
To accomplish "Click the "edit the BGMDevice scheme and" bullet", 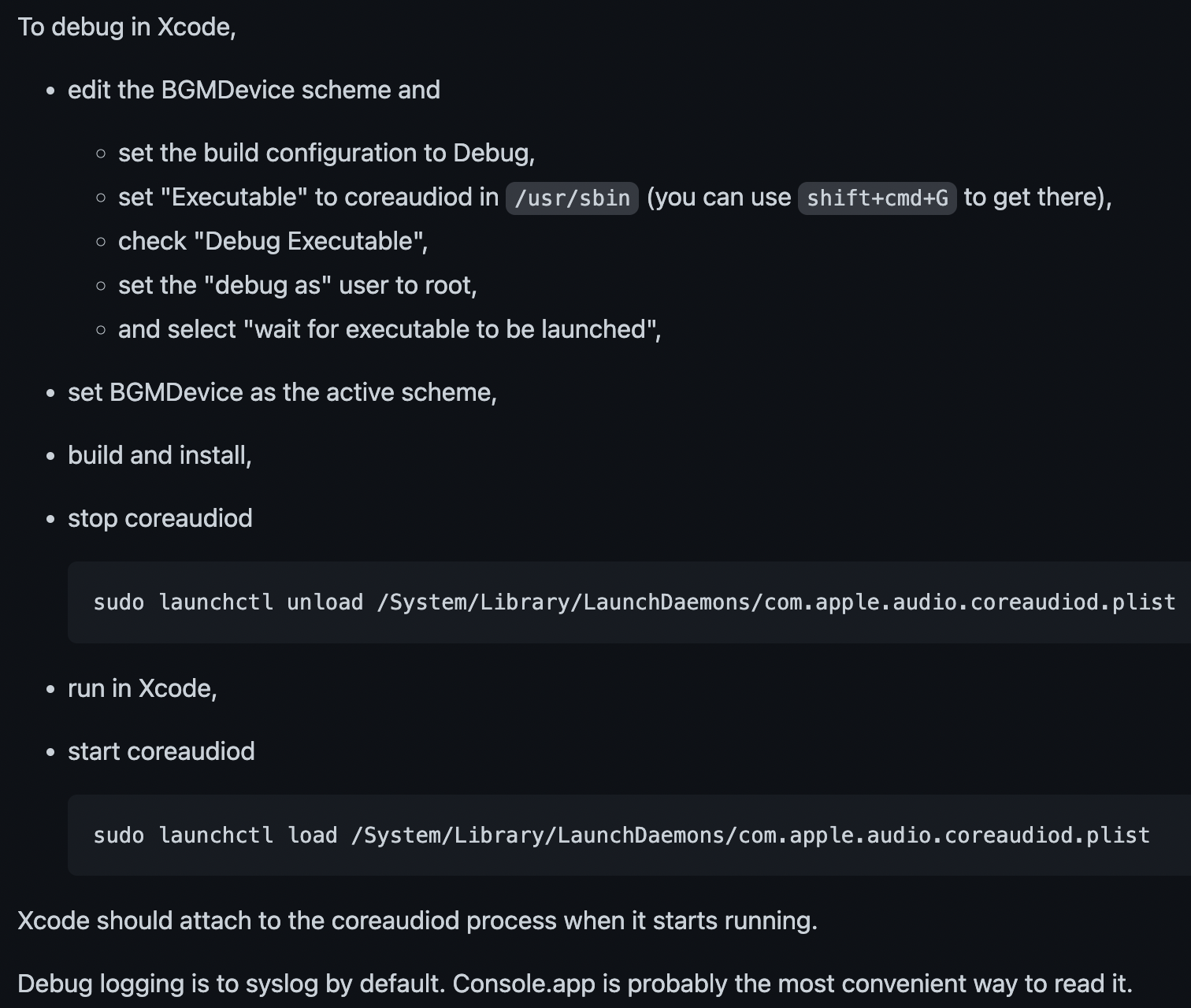I will [254, 90].
